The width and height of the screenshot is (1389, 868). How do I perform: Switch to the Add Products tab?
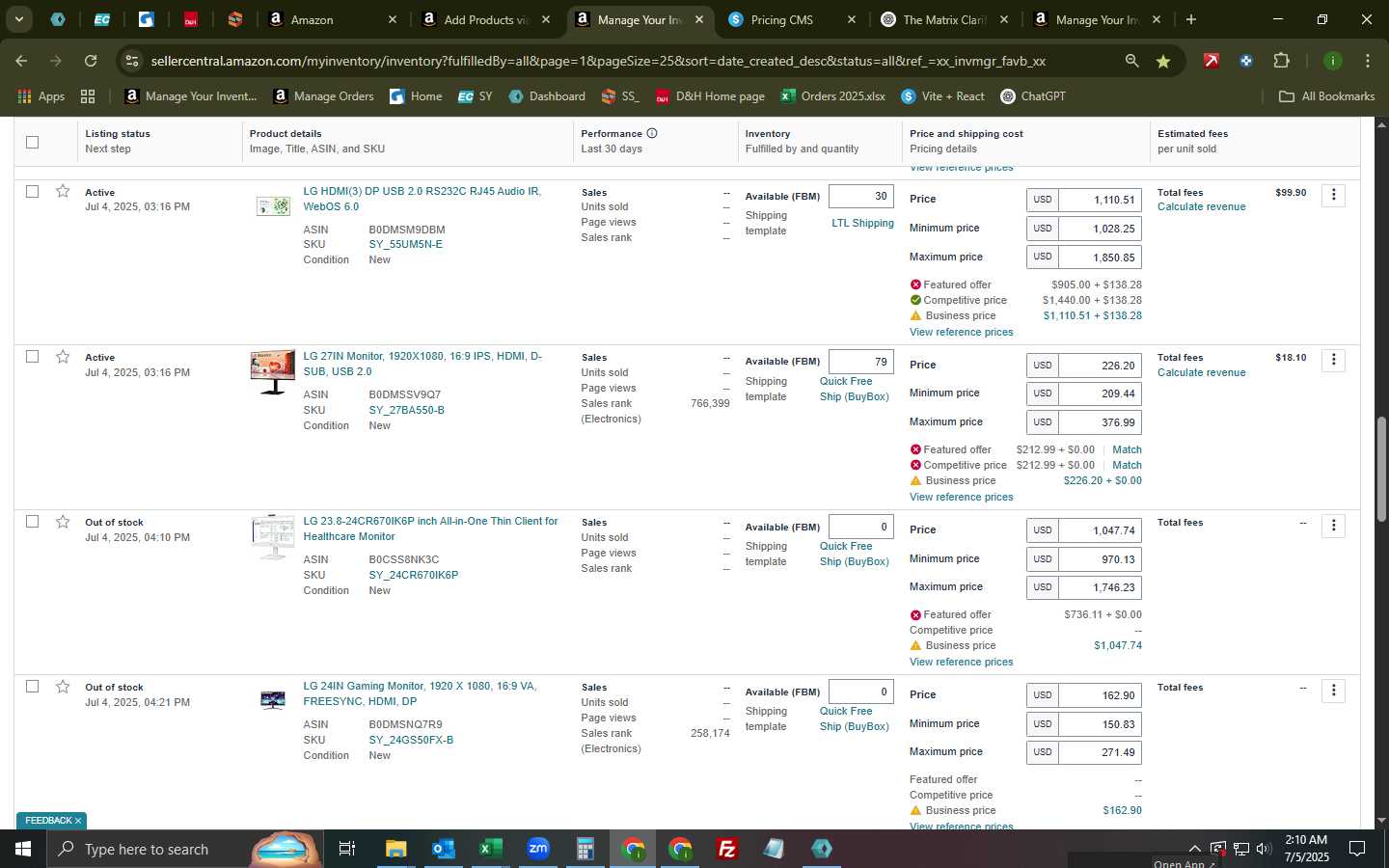tap(487, 19)
